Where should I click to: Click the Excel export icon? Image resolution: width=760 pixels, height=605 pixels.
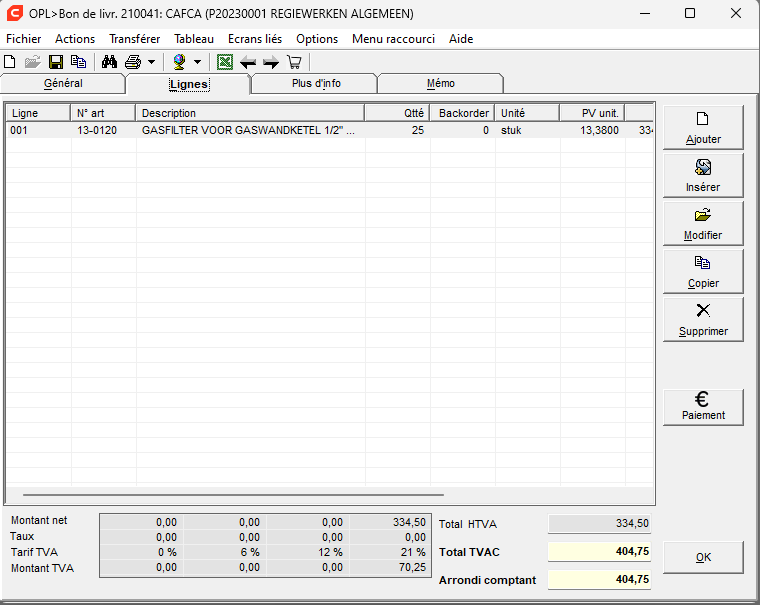click(225, 62)
